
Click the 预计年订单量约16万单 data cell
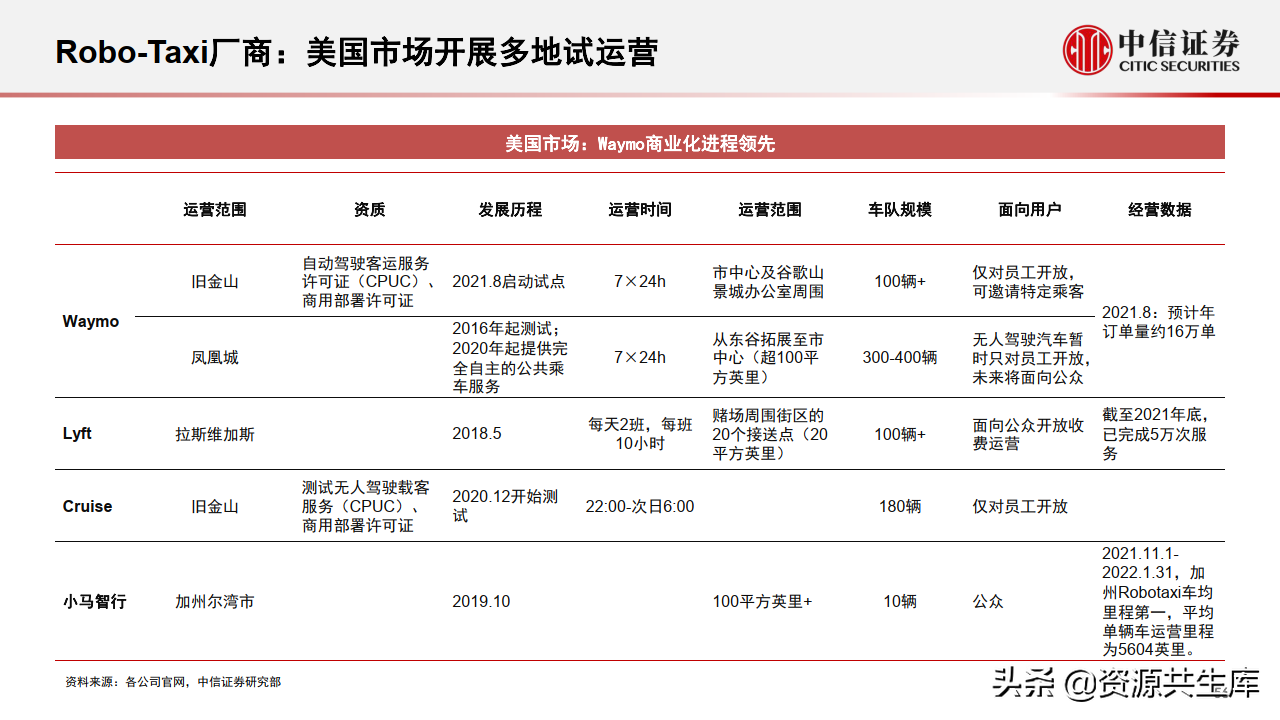1159,322
